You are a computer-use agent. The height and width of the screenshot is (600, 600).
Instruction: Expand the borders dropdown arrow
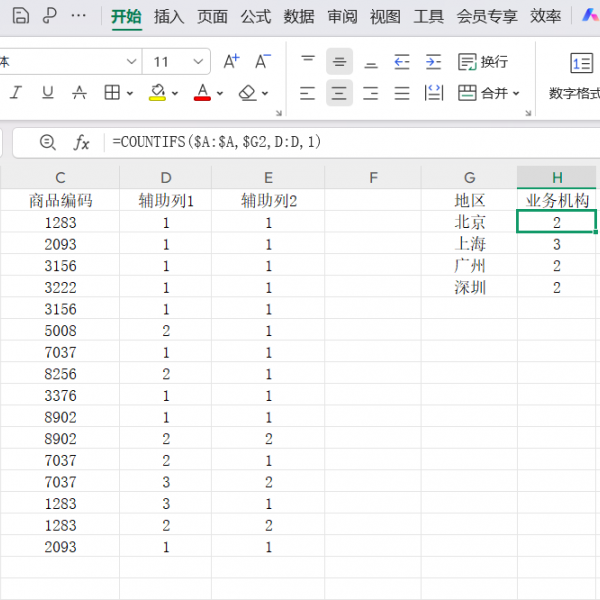pos(130,93)
